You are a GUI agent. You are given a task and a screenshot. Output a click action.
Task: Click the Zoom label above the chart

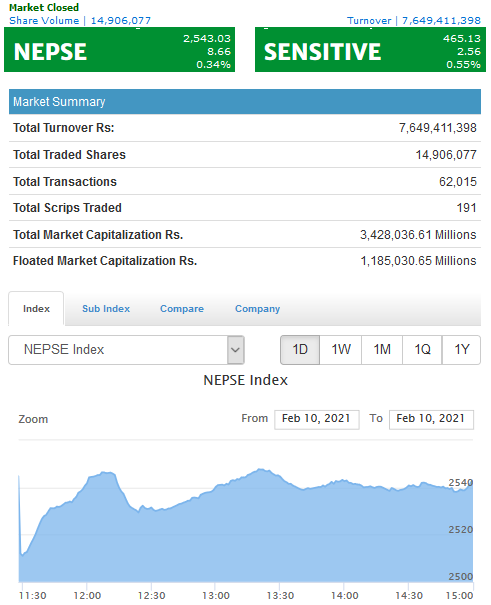33,419
